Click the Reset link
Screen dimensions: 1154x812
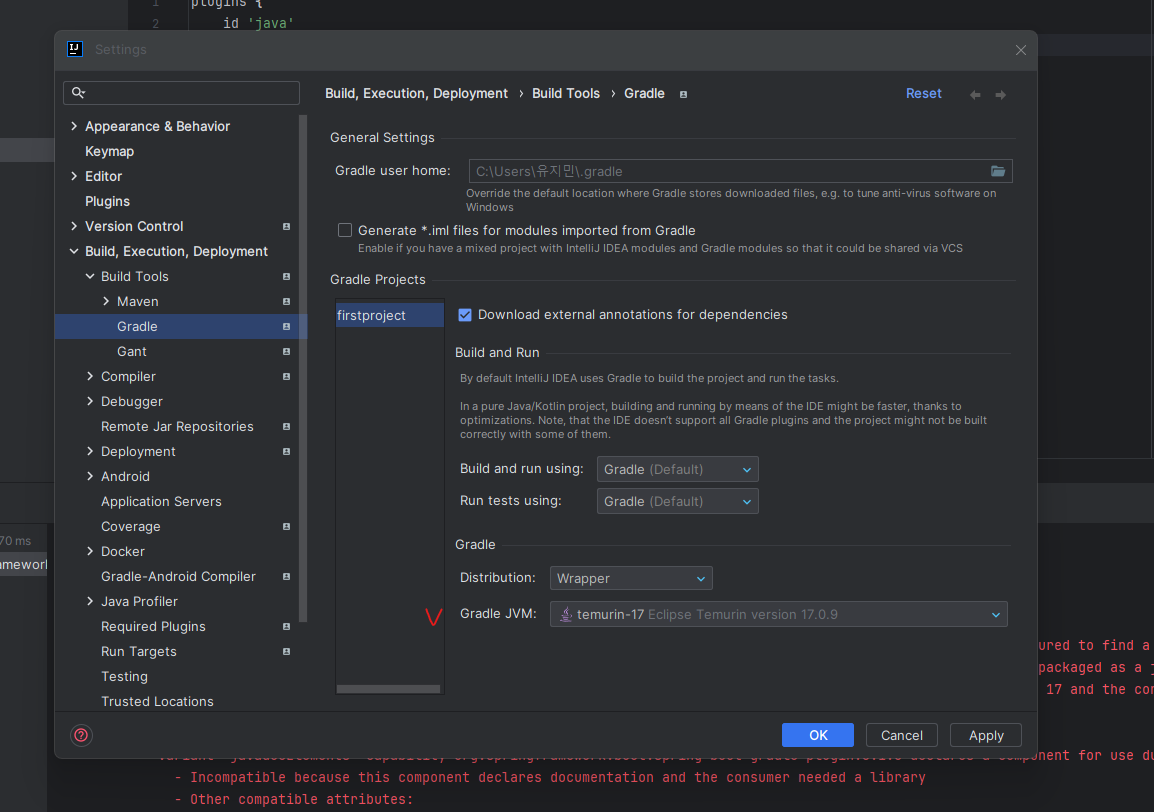click(924, 93)
